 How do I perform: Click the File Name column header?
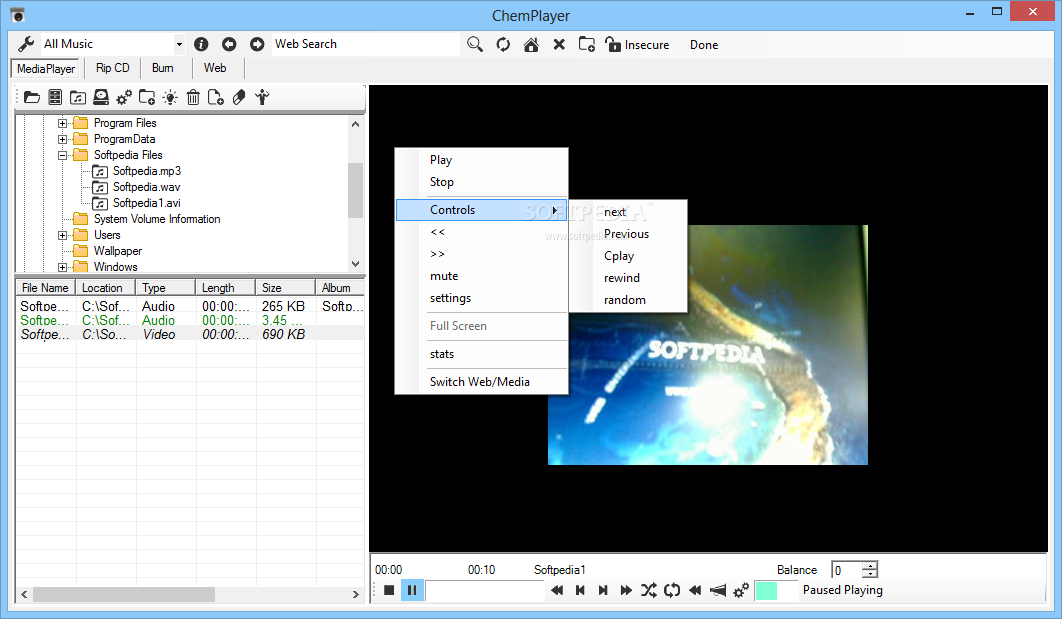click(45, 288)
